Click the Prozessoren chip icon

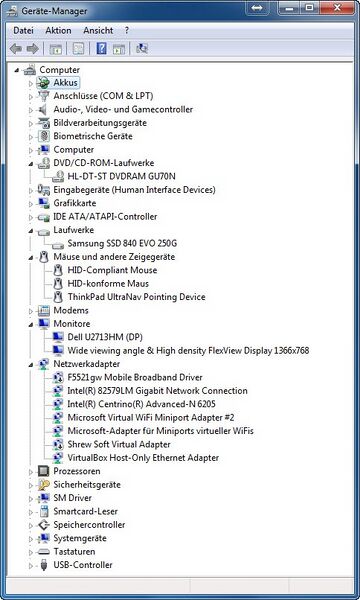pos(44,471)
